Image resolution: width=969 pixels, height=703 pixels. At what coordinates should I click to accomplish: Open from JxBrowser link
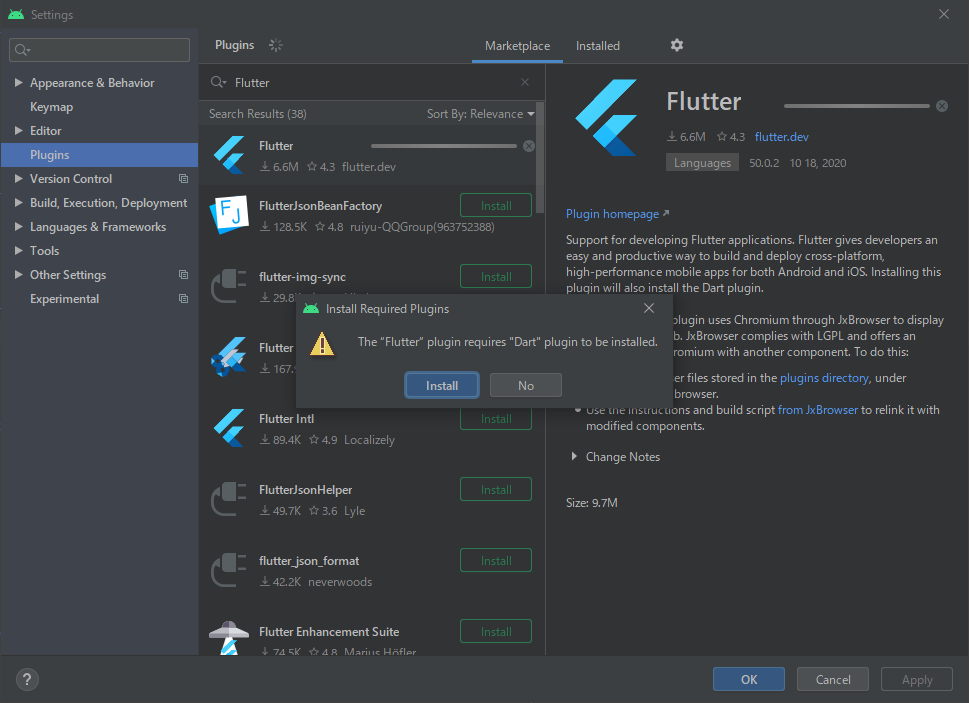[x=818, y=410]
